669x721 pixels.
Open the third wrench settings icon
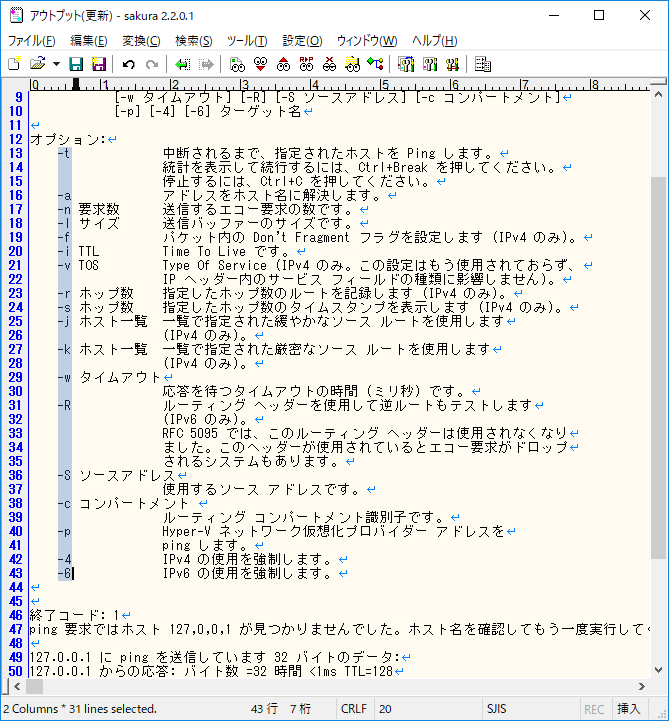pyautogui.click(x=452, y=64)
